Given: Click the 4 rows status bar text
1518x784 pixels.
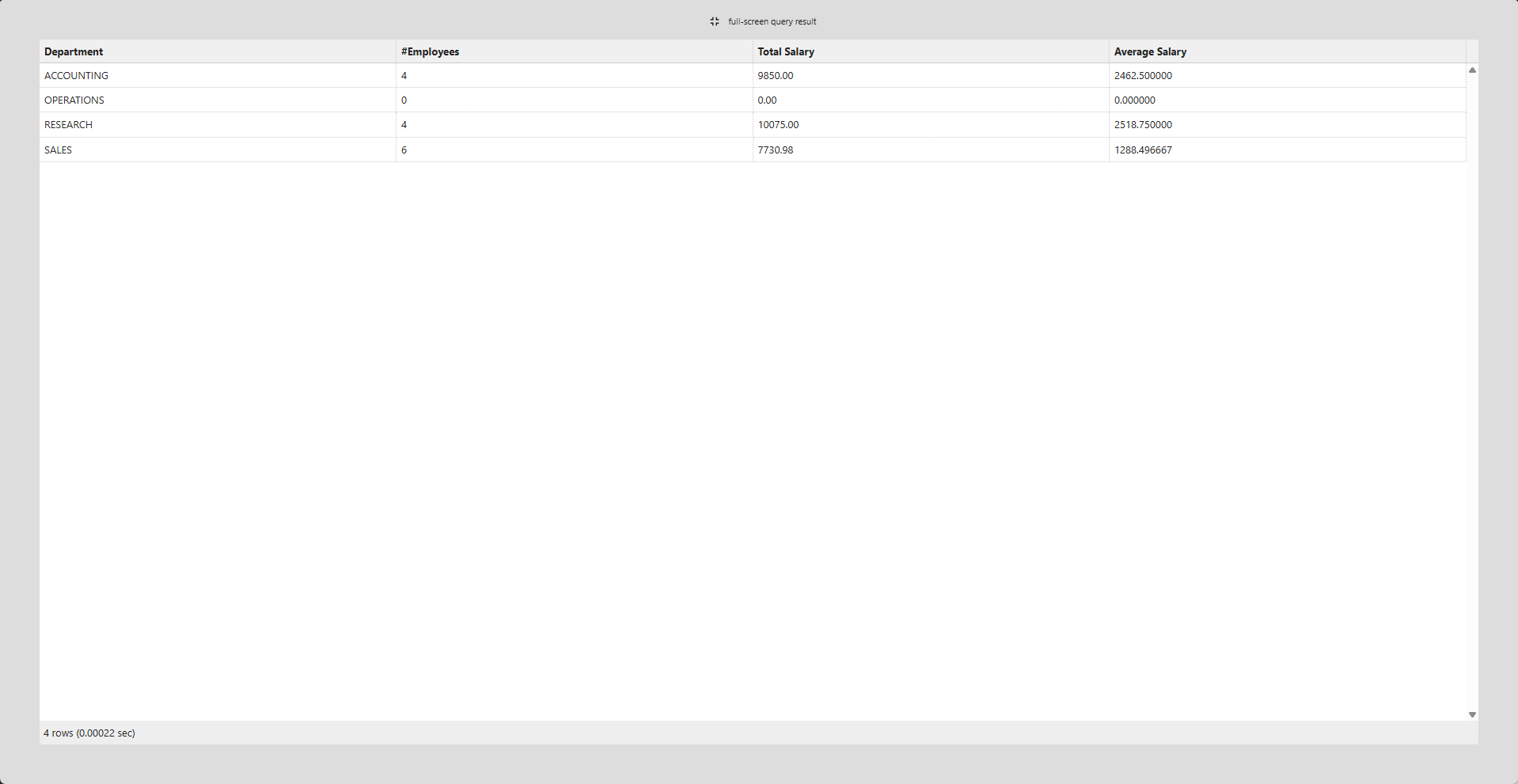Looking at the screenshot, I should (89, 733).
